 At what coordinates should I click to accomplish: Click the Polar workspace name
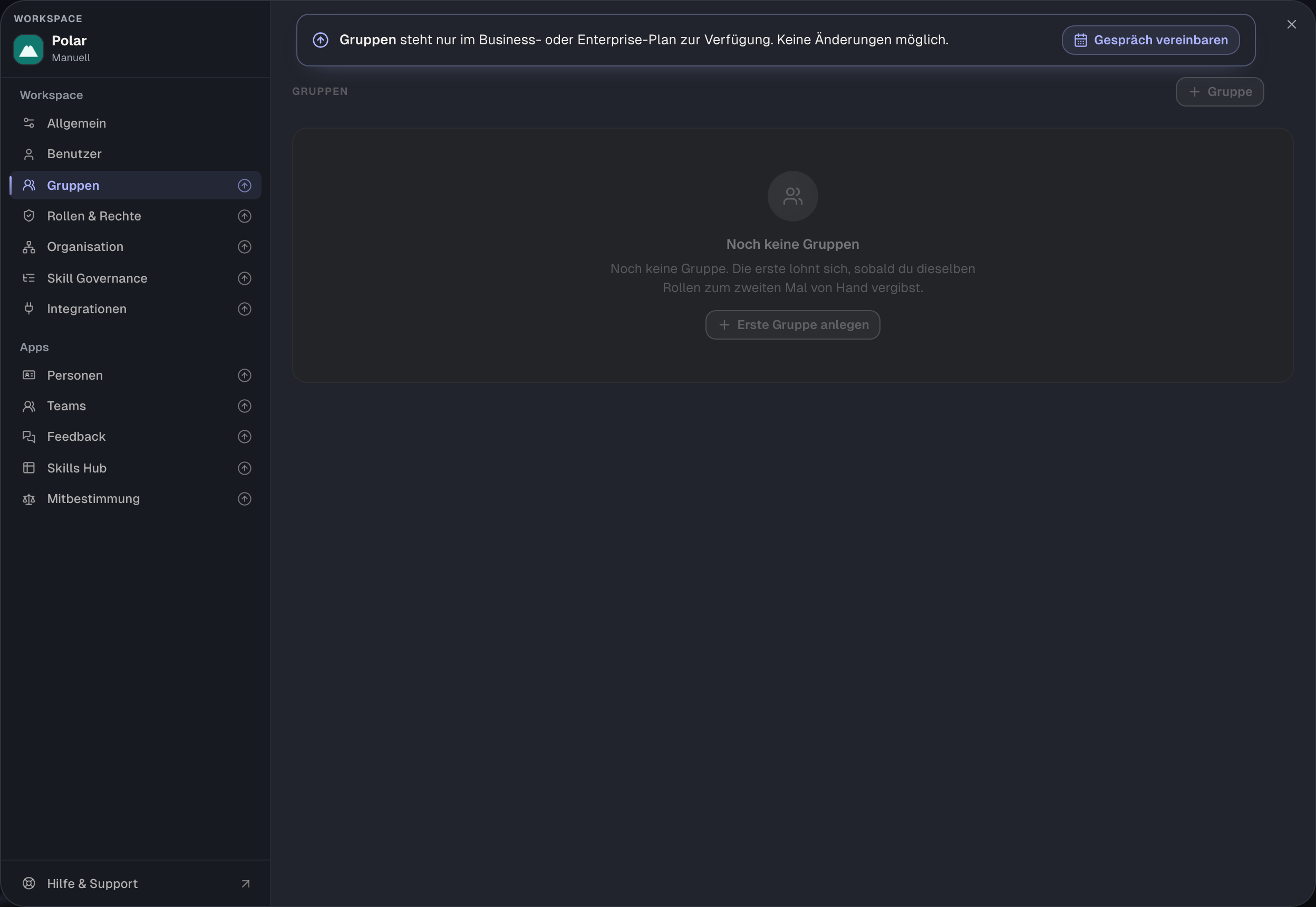pyautogui.click(x=69, y=41)
